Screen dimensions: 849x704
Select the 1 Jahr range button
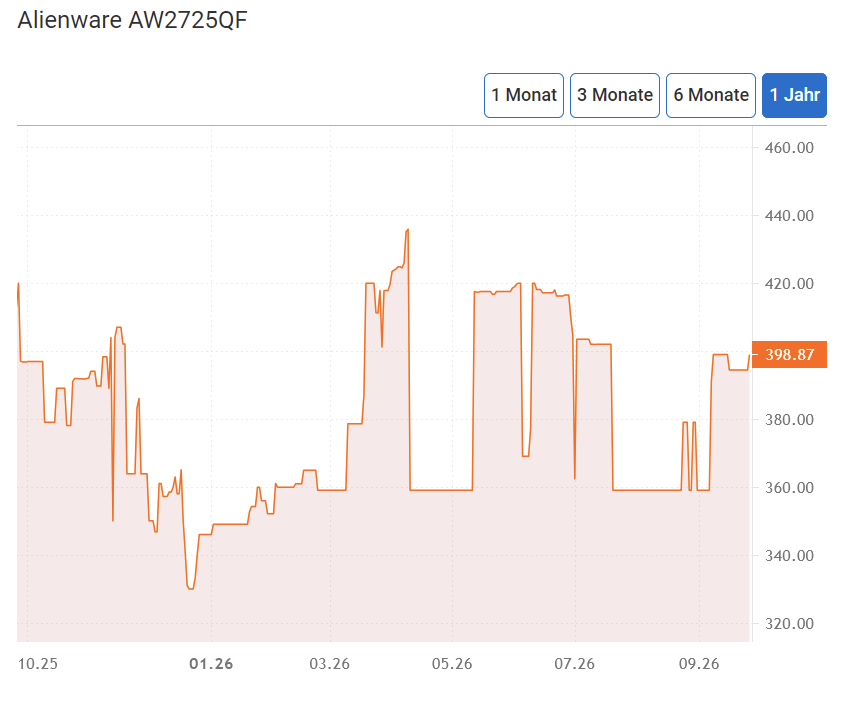click(794, 95)
